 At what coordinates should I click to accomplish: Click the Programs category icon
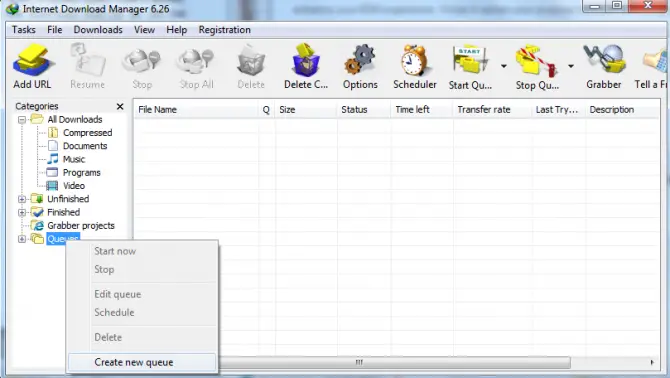[52, 173]
